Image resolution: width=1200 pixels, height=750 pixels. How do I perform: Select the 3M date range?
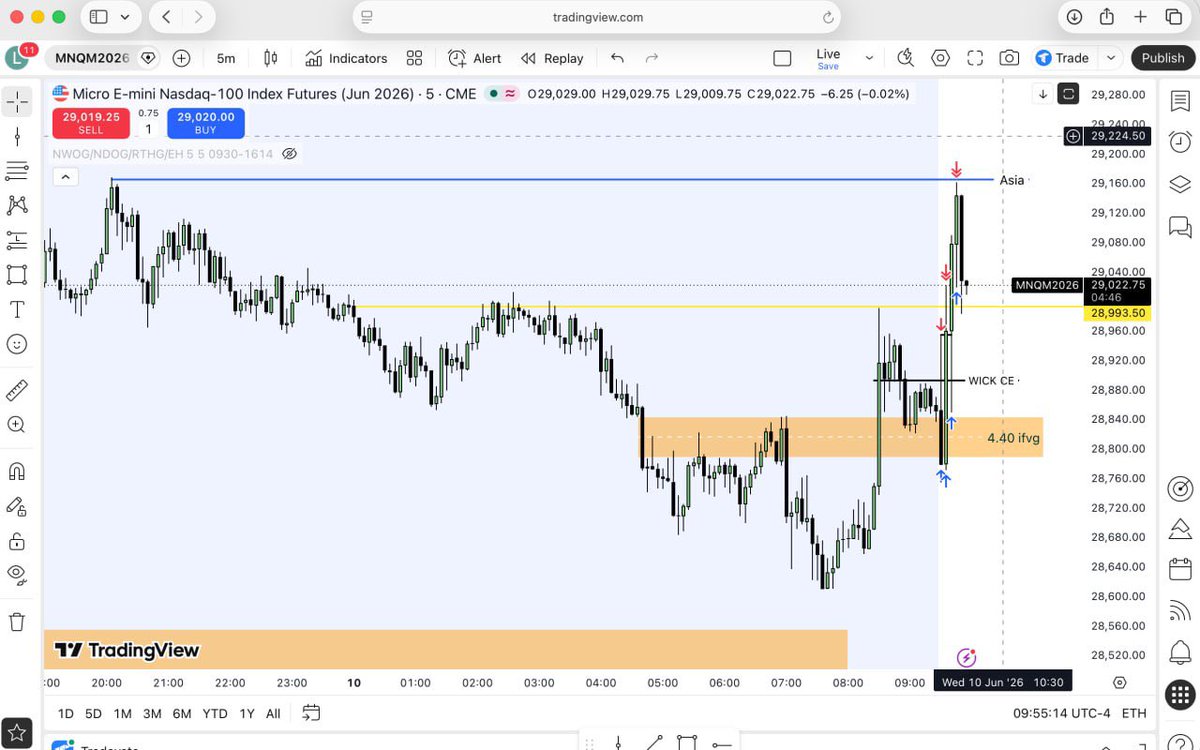152,713
